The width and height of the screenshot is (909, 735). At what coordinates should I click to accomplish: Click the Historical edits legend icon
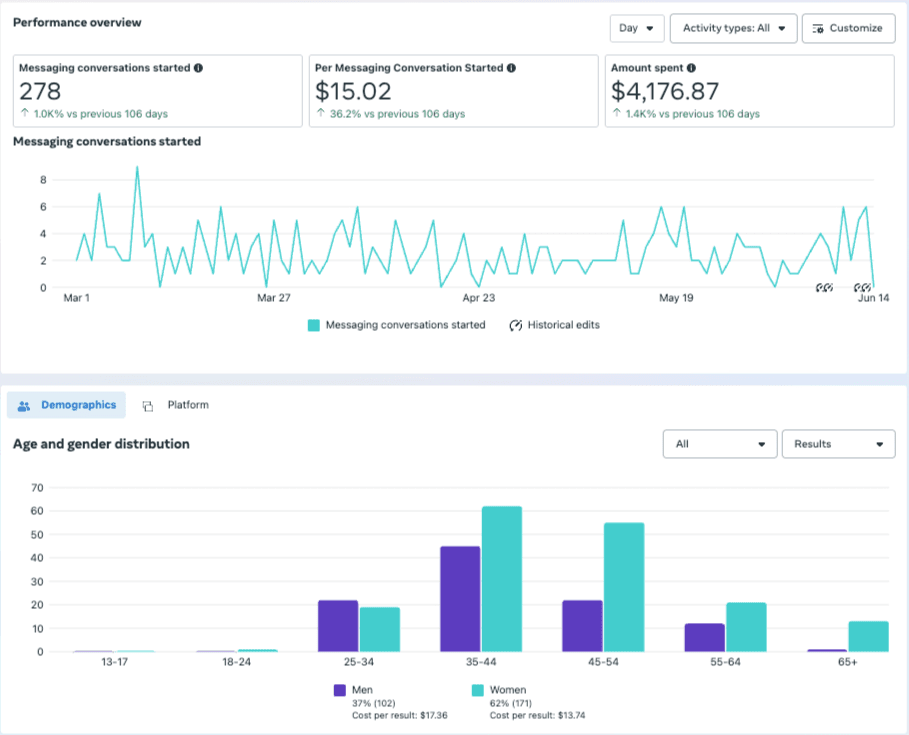click(x=515, y=325)
